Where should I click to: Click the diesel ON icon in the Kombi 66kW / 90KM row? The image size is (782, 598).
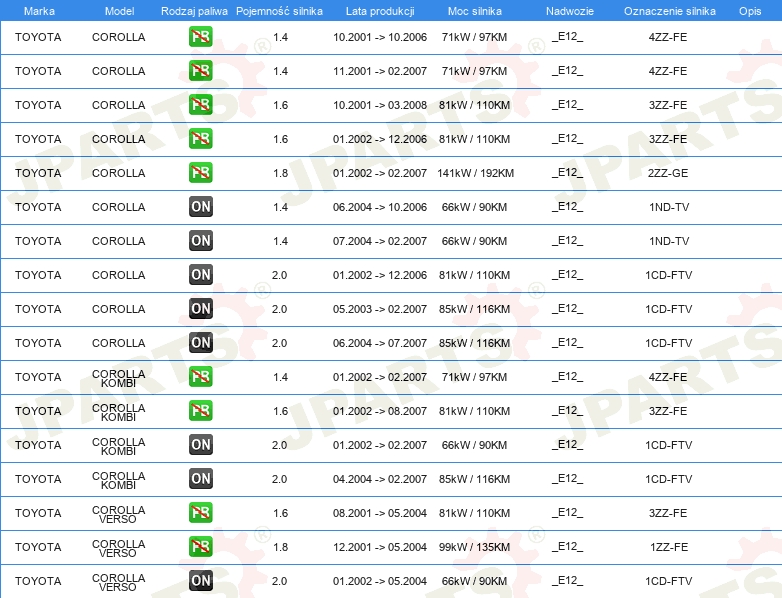pos(200,444)
